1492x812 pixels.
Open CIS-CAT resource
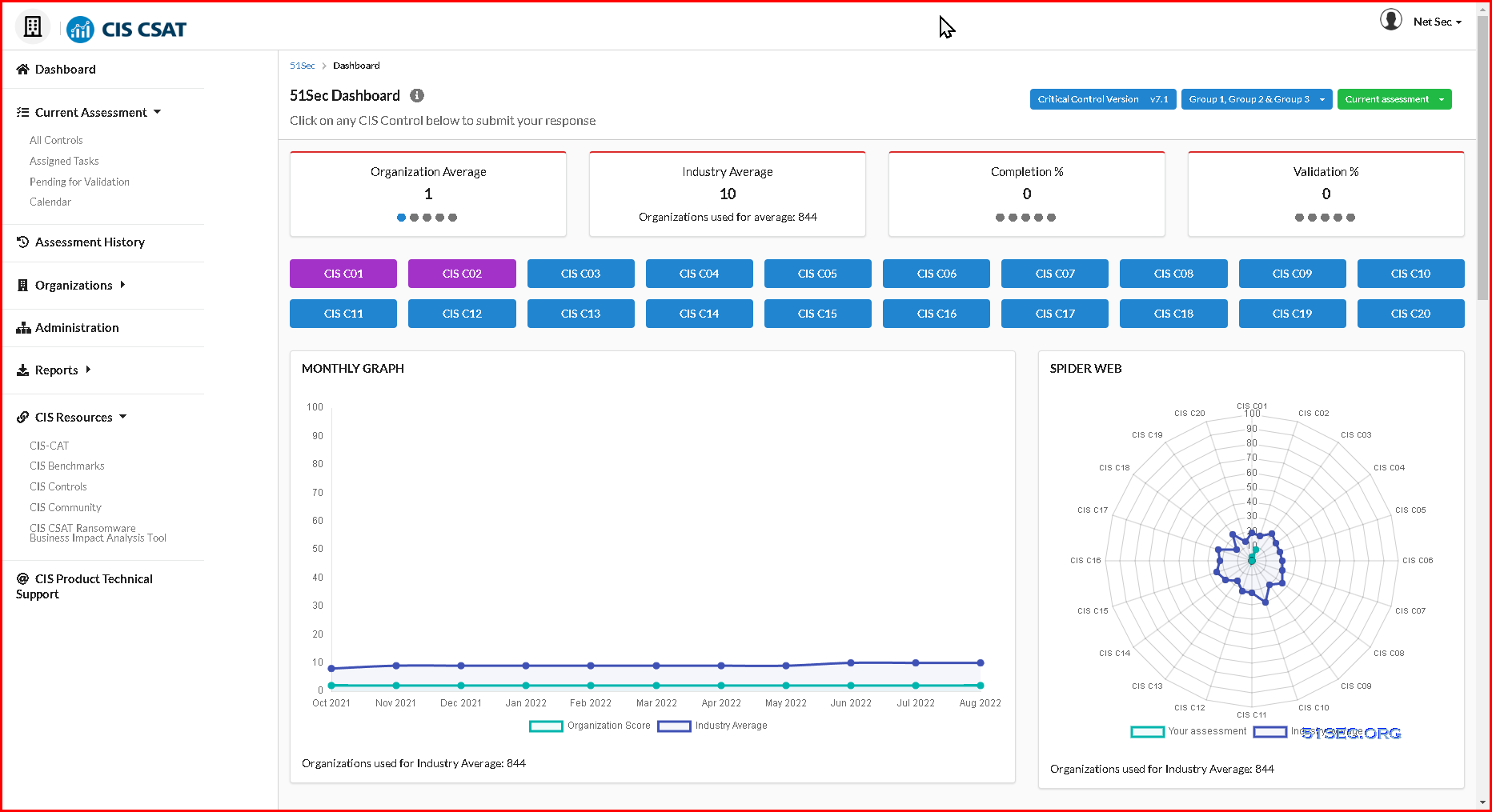(x=50, y=446)
